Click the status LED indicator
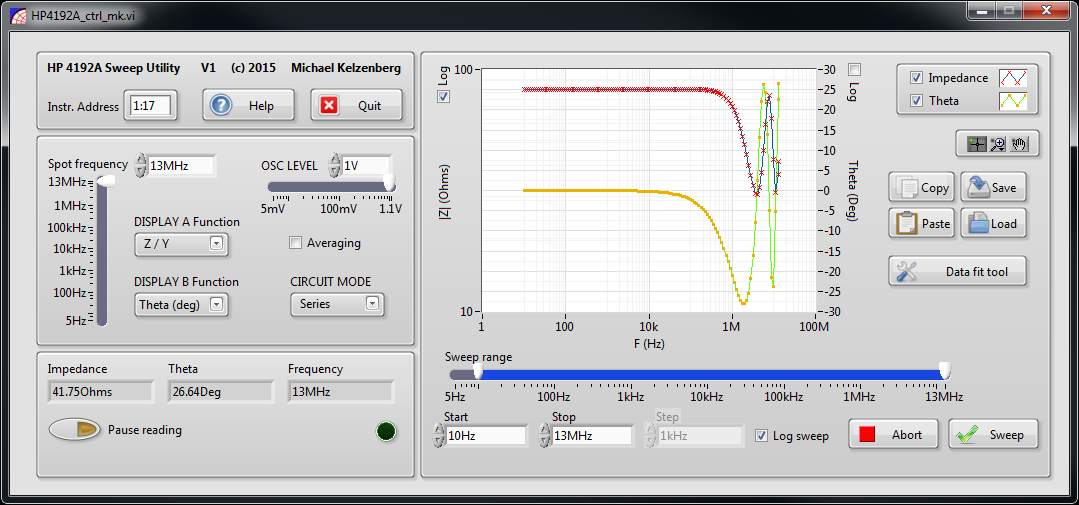The height and width of the screenshot is (505, 1079). coord(386,431)
